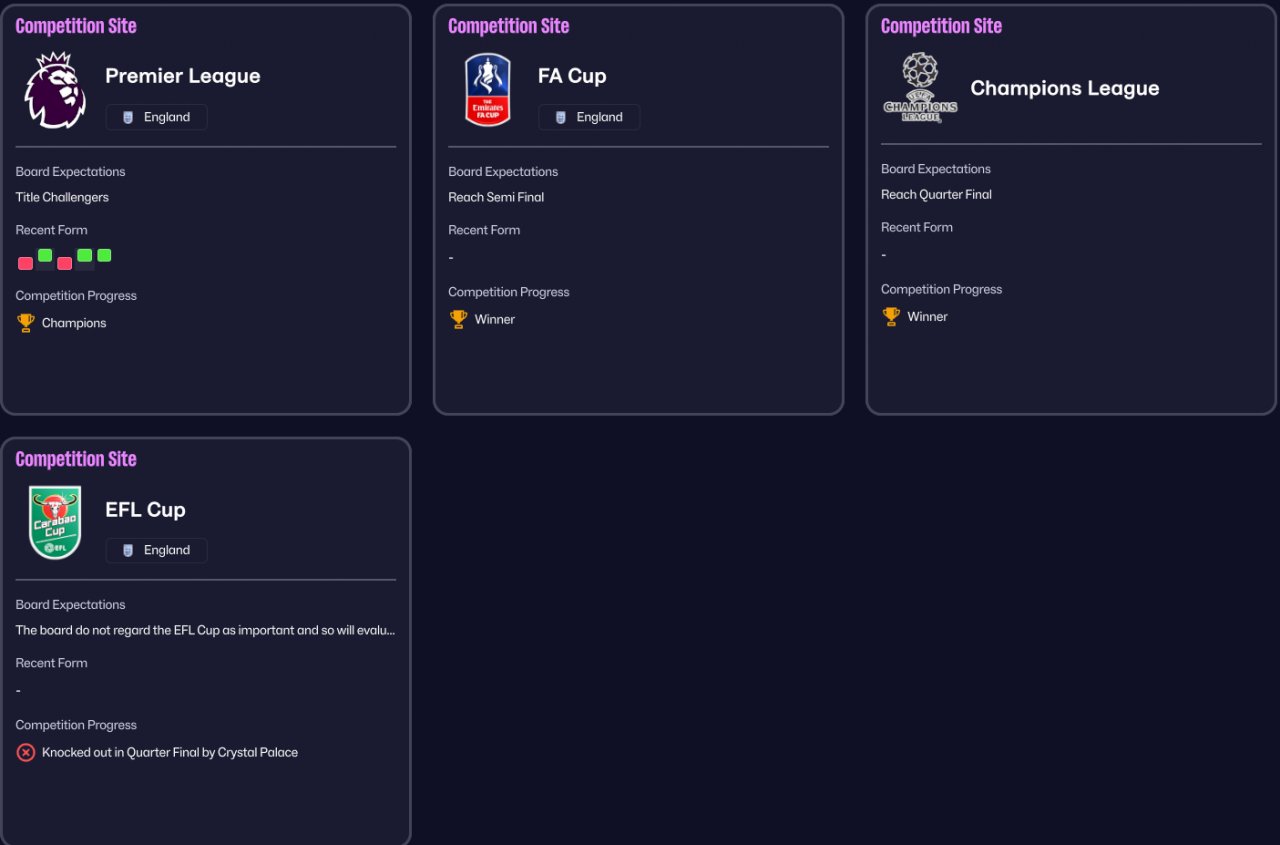Click the England badge button under EFL Cup

pyautogui.click(x=157, y=550)
